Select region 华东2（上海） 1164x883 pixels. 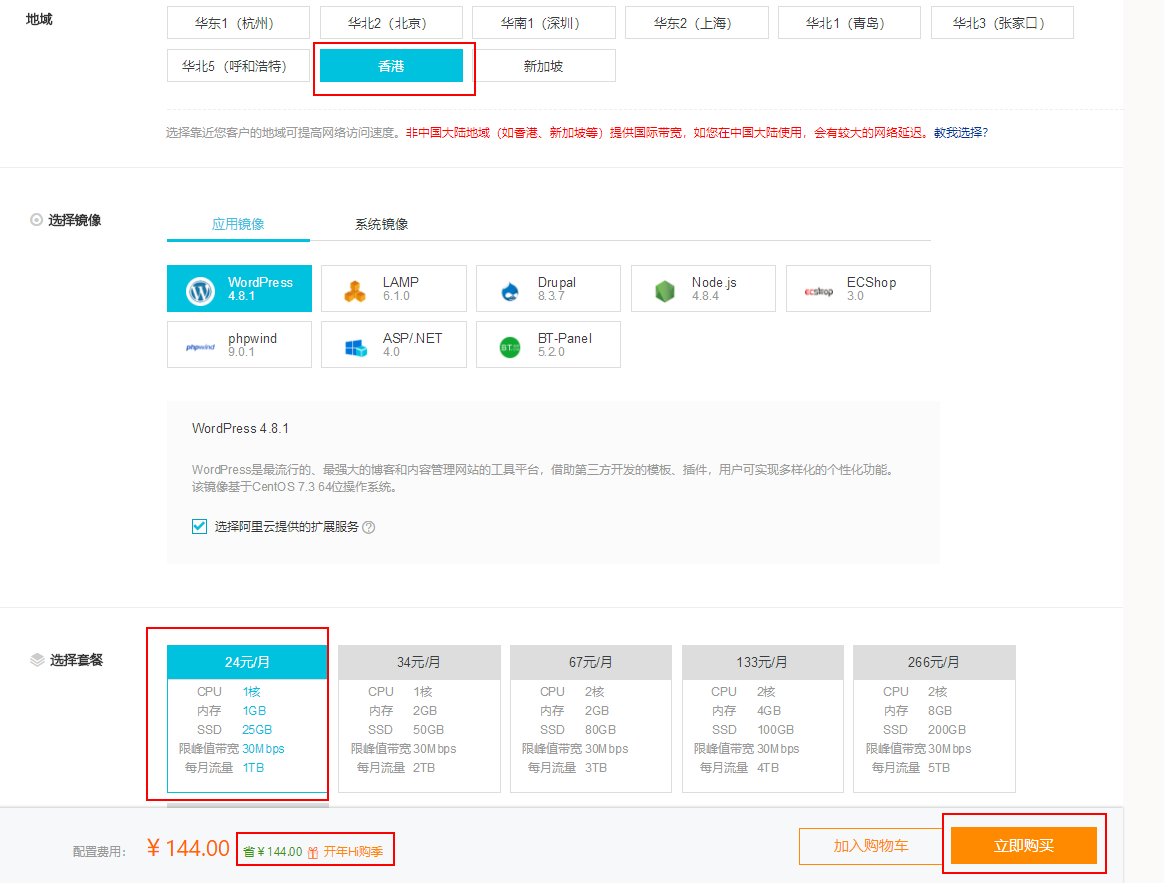point(696,23)
